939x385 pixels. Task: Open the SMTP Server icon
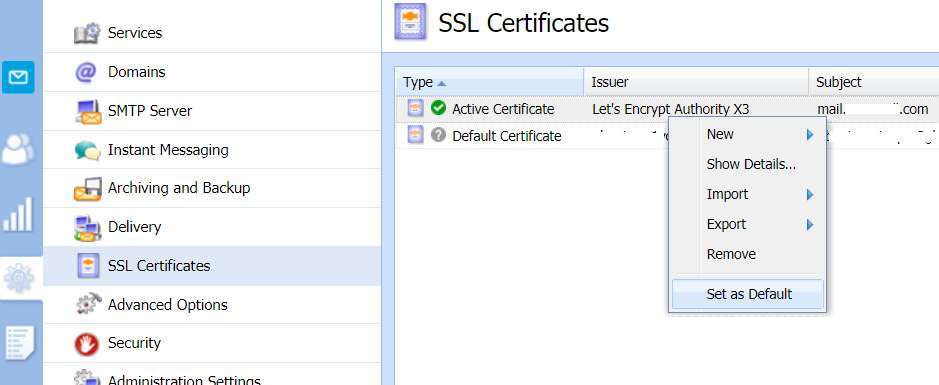coord(88,111)
